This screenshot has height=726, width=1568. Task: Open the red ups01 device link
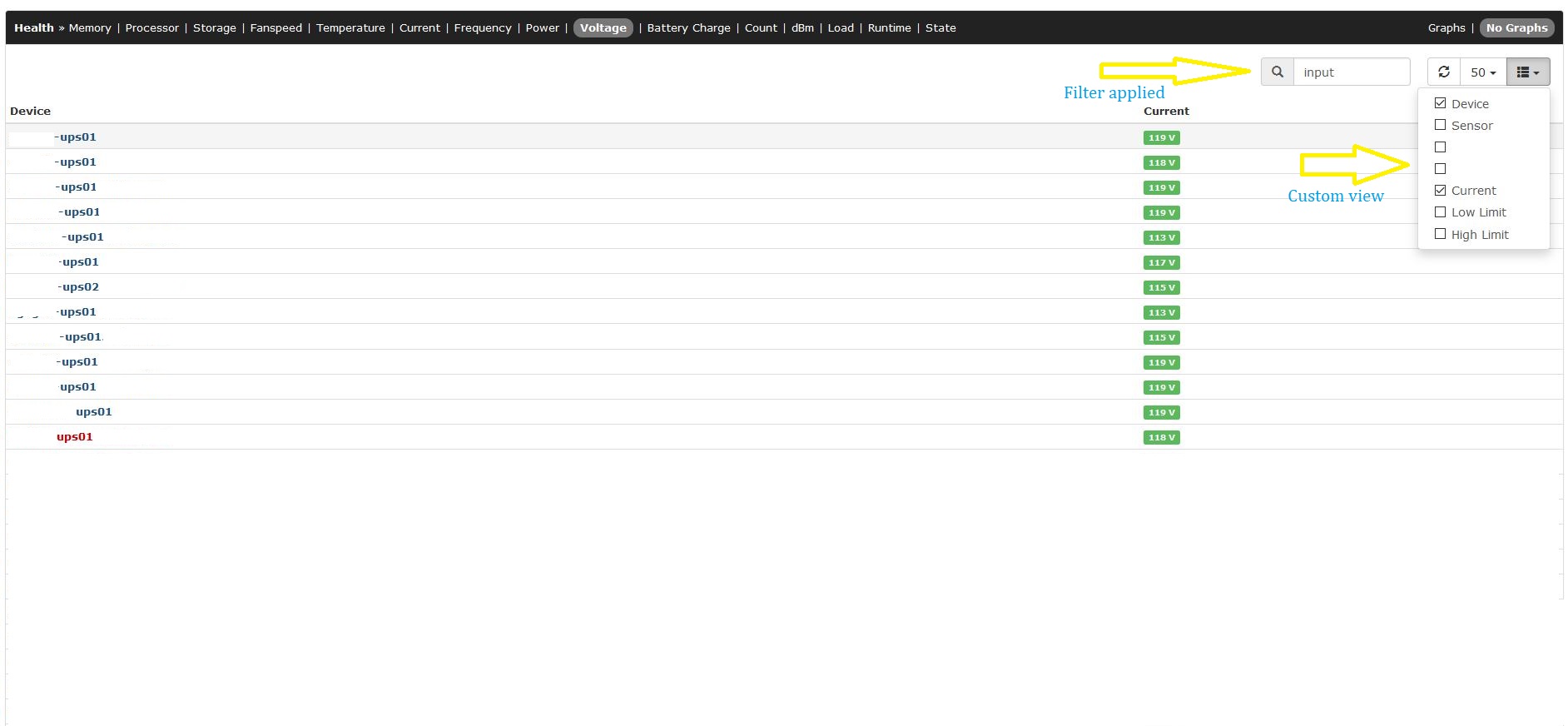[x=74, y=437]
